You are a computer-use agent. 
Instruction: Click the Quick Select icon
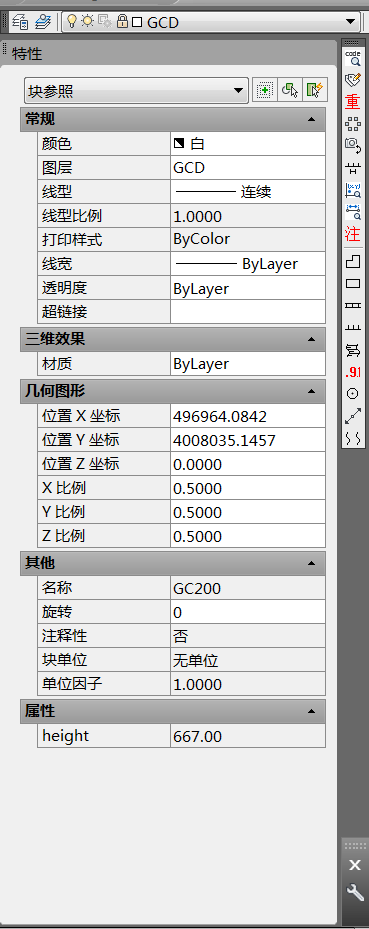point(315,91)
